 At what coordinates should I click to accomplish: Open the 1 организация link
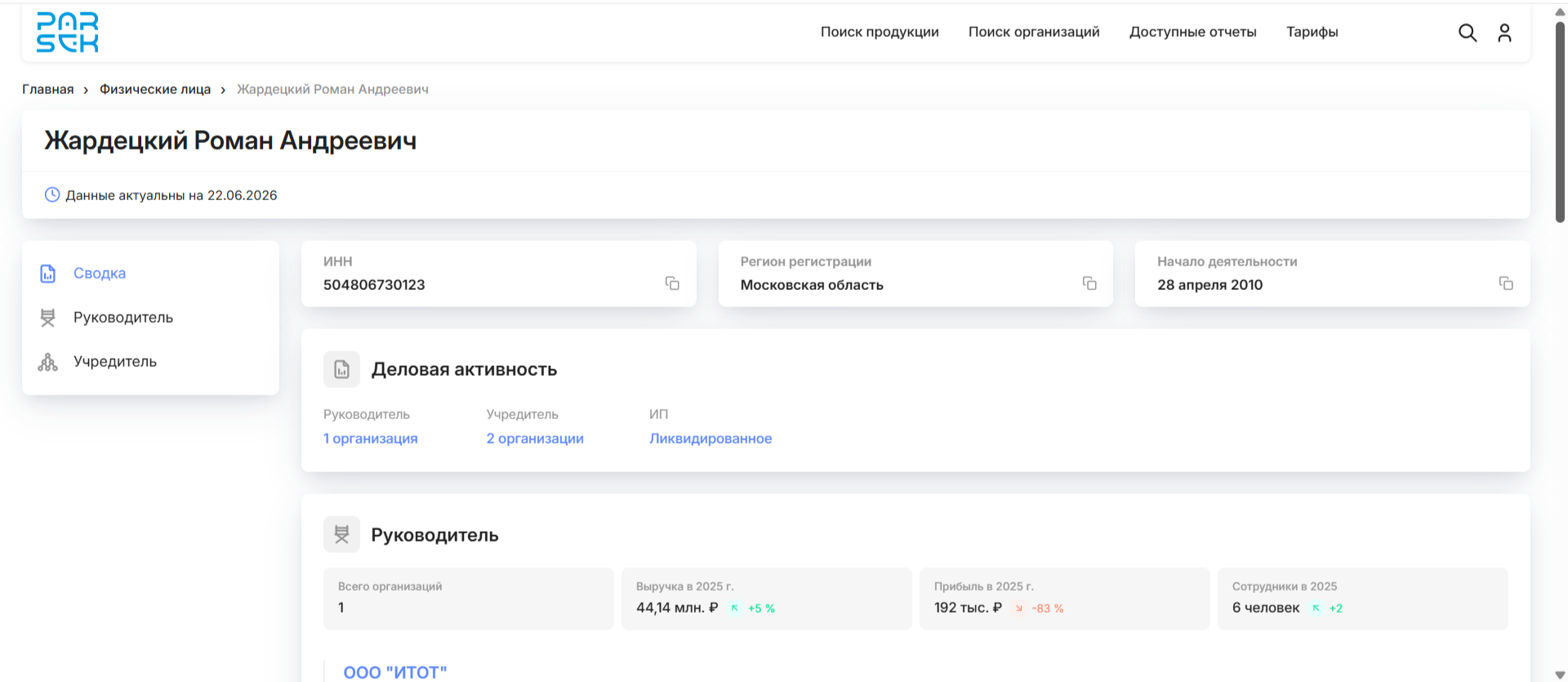point(371,439)
